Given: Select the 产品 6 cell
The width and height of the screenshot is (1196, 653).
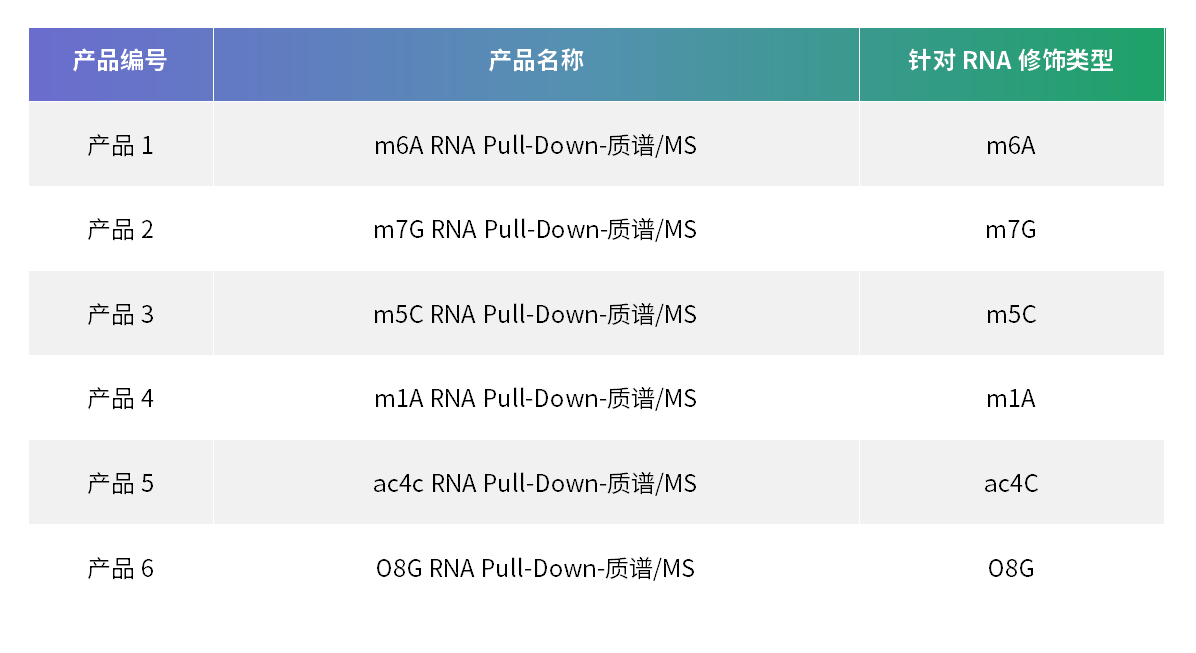Looking at the screenshot, I should (x=120, y=569).
